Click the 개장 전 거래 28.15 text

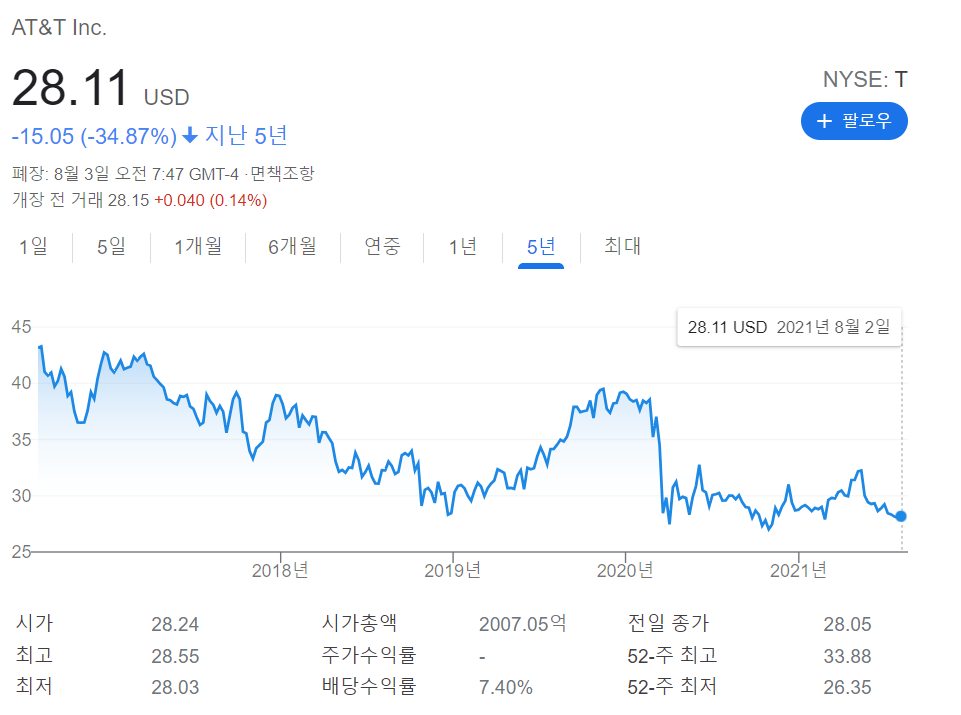(80, 200)
